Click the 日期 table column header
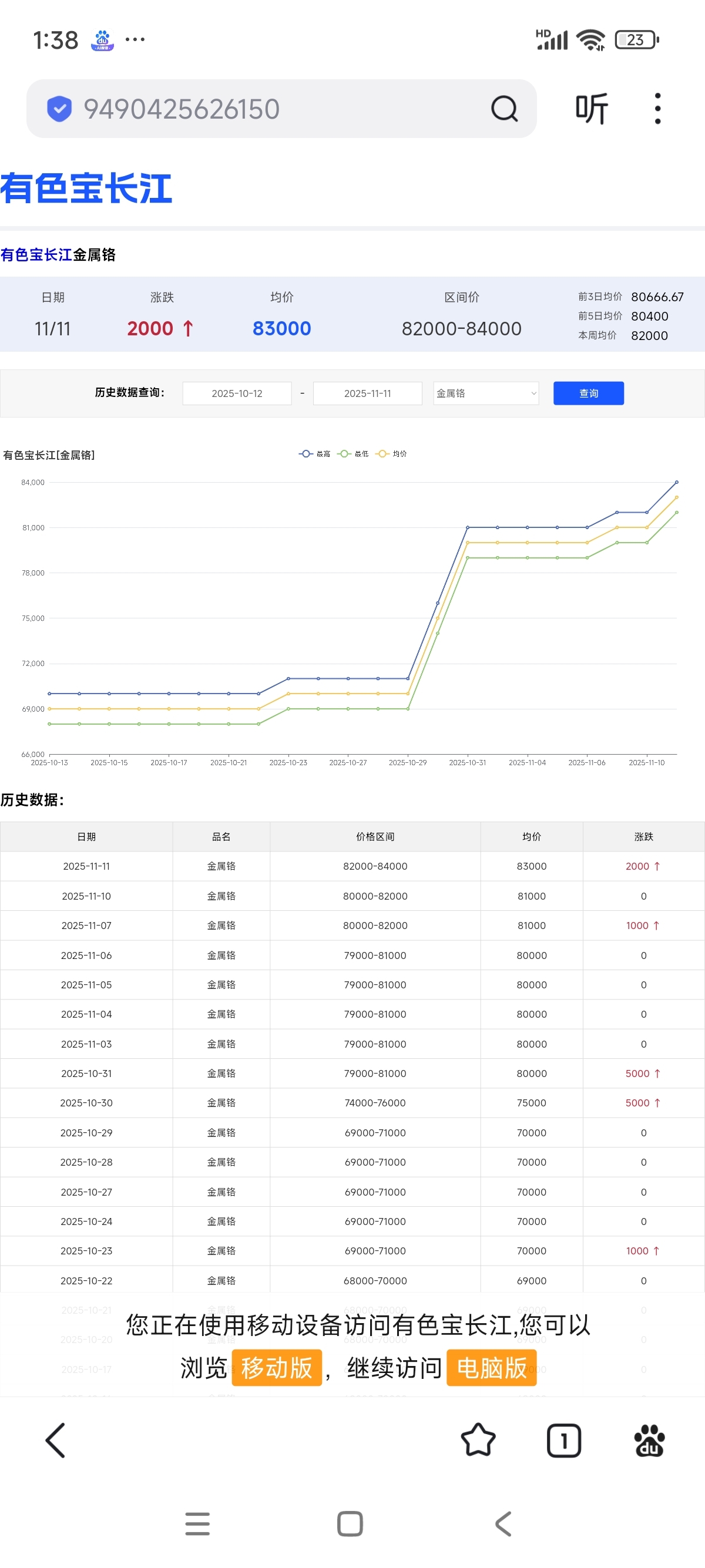 tap(86, 836)
